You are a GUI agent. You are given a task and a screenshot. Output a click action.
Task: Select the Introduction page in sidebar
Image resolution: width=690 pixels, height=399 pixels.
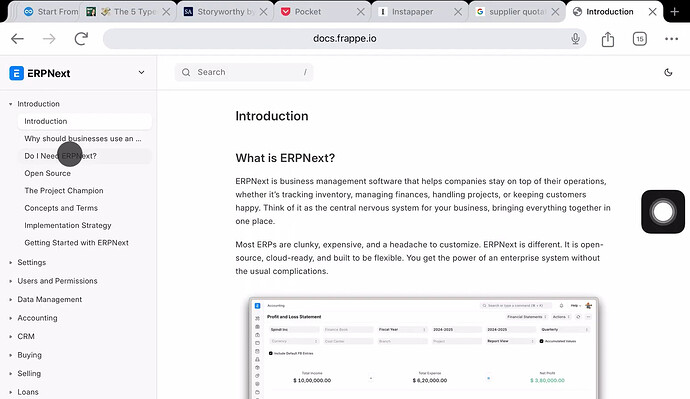point(84,121)
